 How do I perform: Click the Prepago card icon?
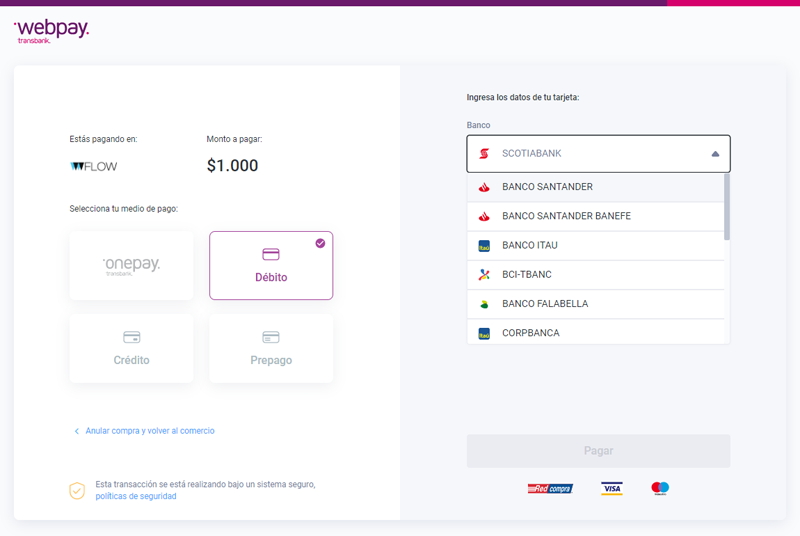point(271,337)
